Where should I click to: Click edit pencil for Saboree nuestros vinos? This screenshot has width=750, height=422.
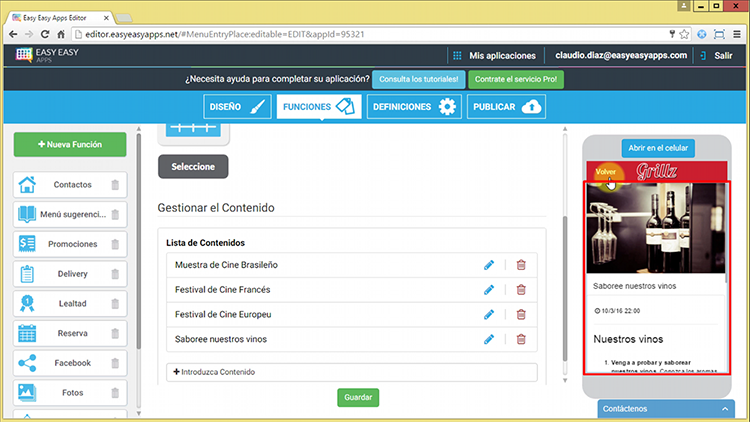pyautogui.click(x=489, y=339)
